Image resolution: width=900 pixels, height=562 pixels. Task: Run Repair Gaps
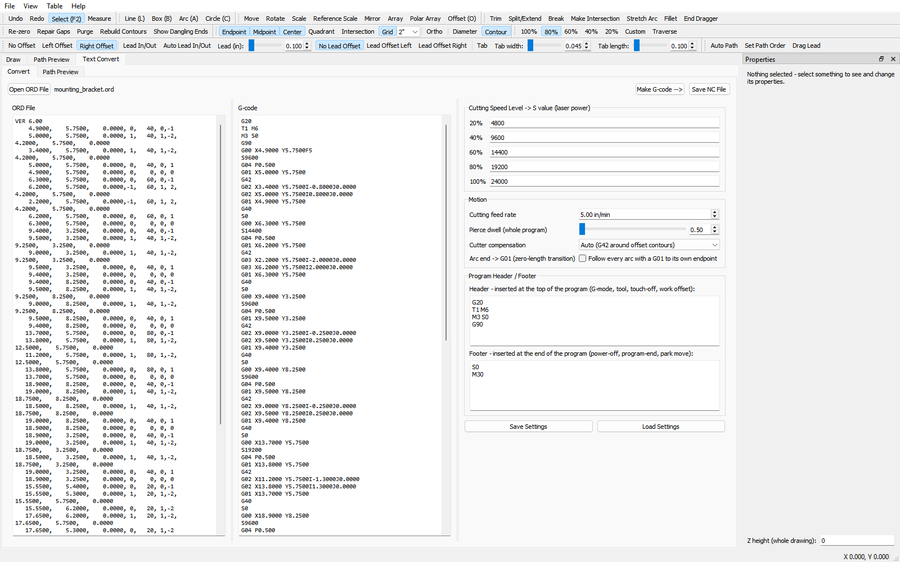click(53, 32)
